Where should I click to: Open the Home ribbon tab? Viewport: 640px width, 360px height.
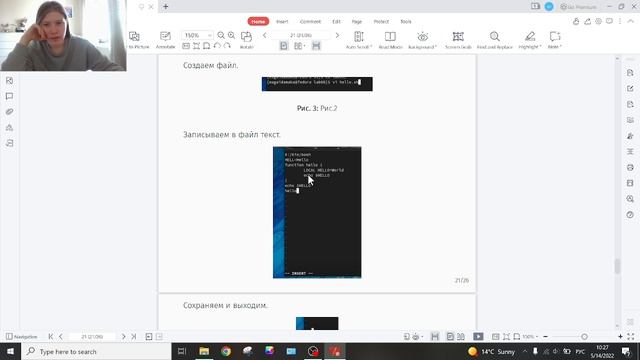coord(258,21)
